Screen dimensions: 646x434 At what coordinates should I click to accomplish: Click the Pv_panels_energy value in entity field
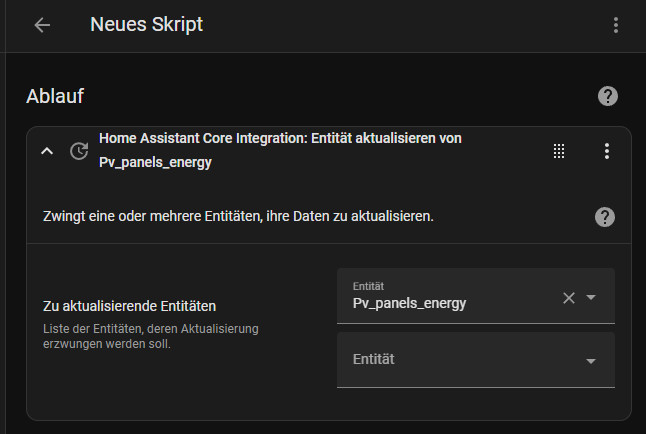pos(410,303)
